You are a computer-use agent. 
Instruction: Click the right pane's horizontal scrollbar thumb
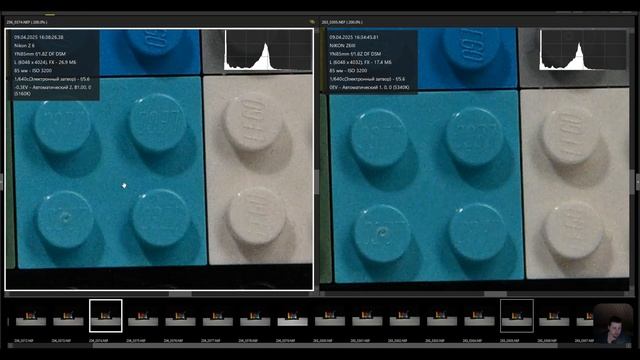[496, 293]
